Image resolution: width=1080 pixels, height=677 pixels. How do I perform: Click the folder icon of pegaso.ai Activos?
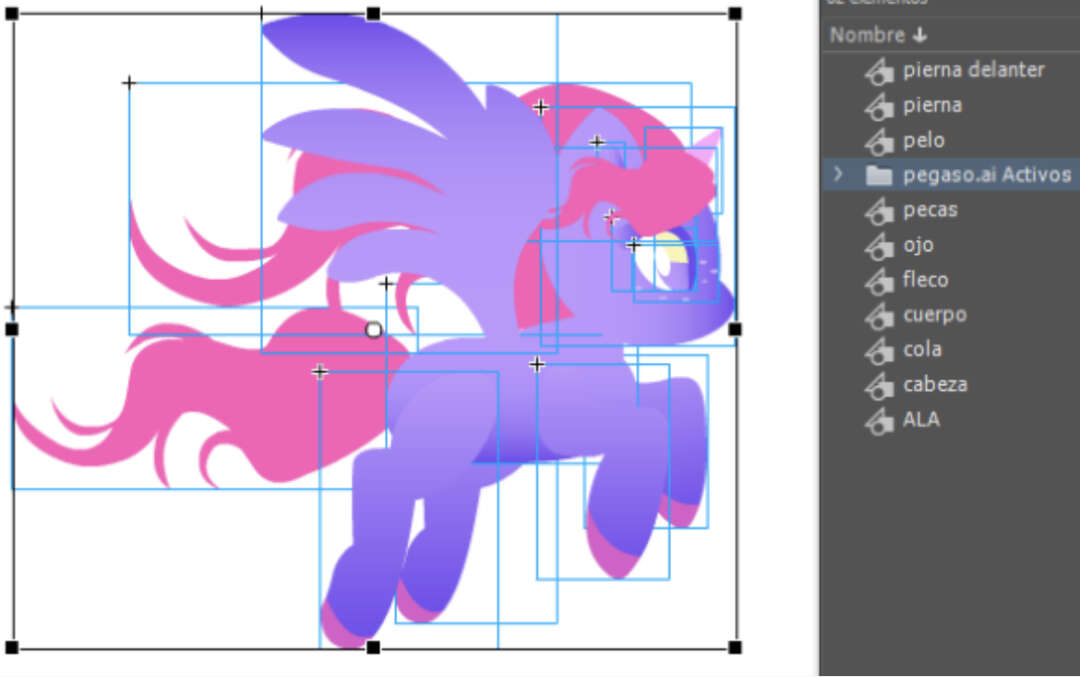(879, 176)
